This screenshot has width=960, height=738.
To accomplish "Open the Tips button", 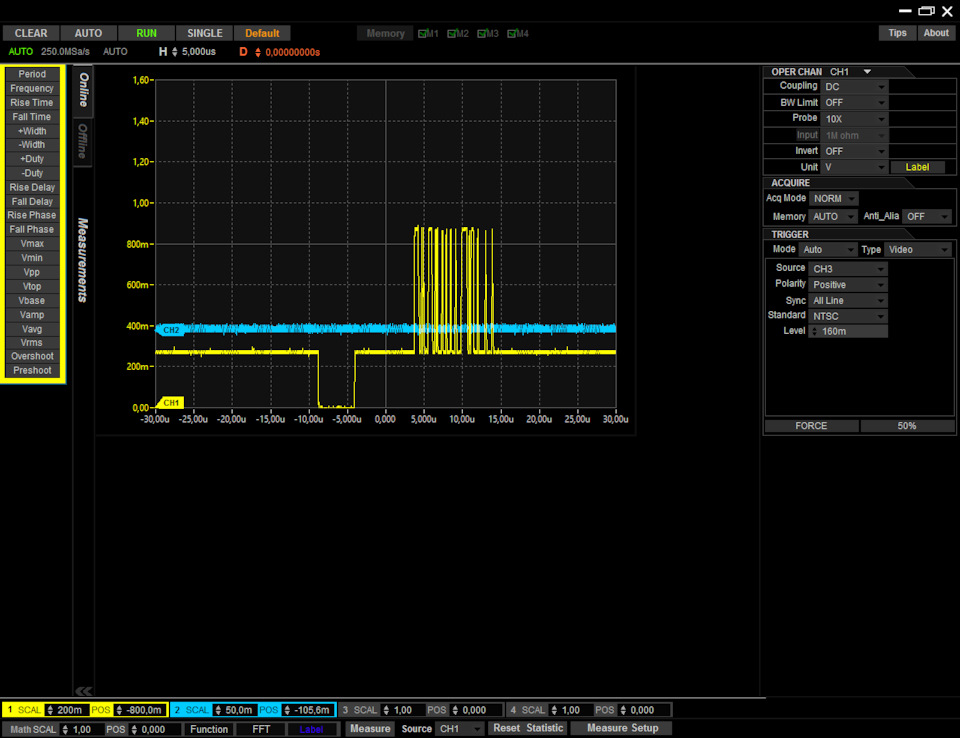I will [898, 33].
